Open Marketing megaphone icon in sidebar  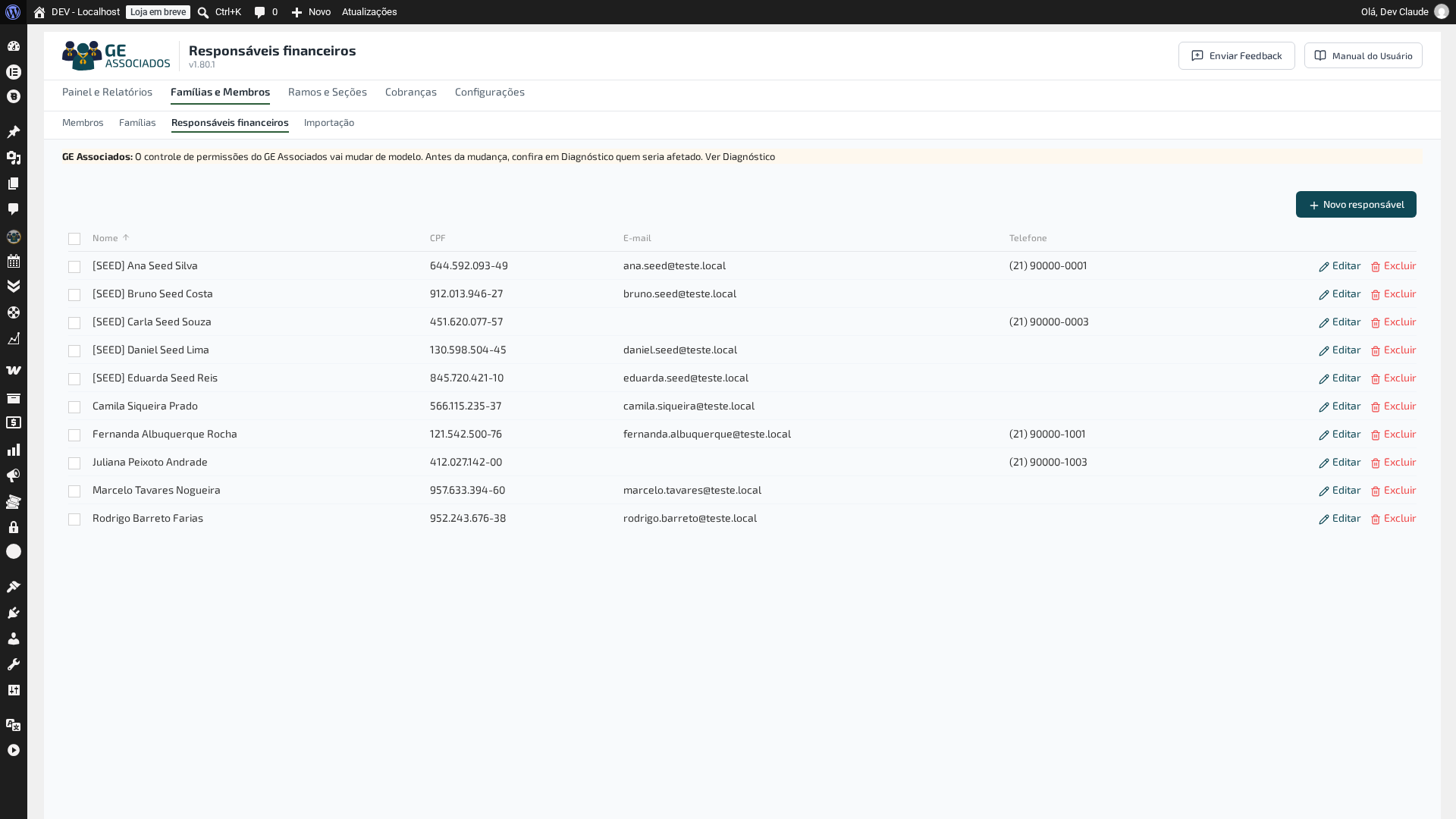[x=14, y=475]
